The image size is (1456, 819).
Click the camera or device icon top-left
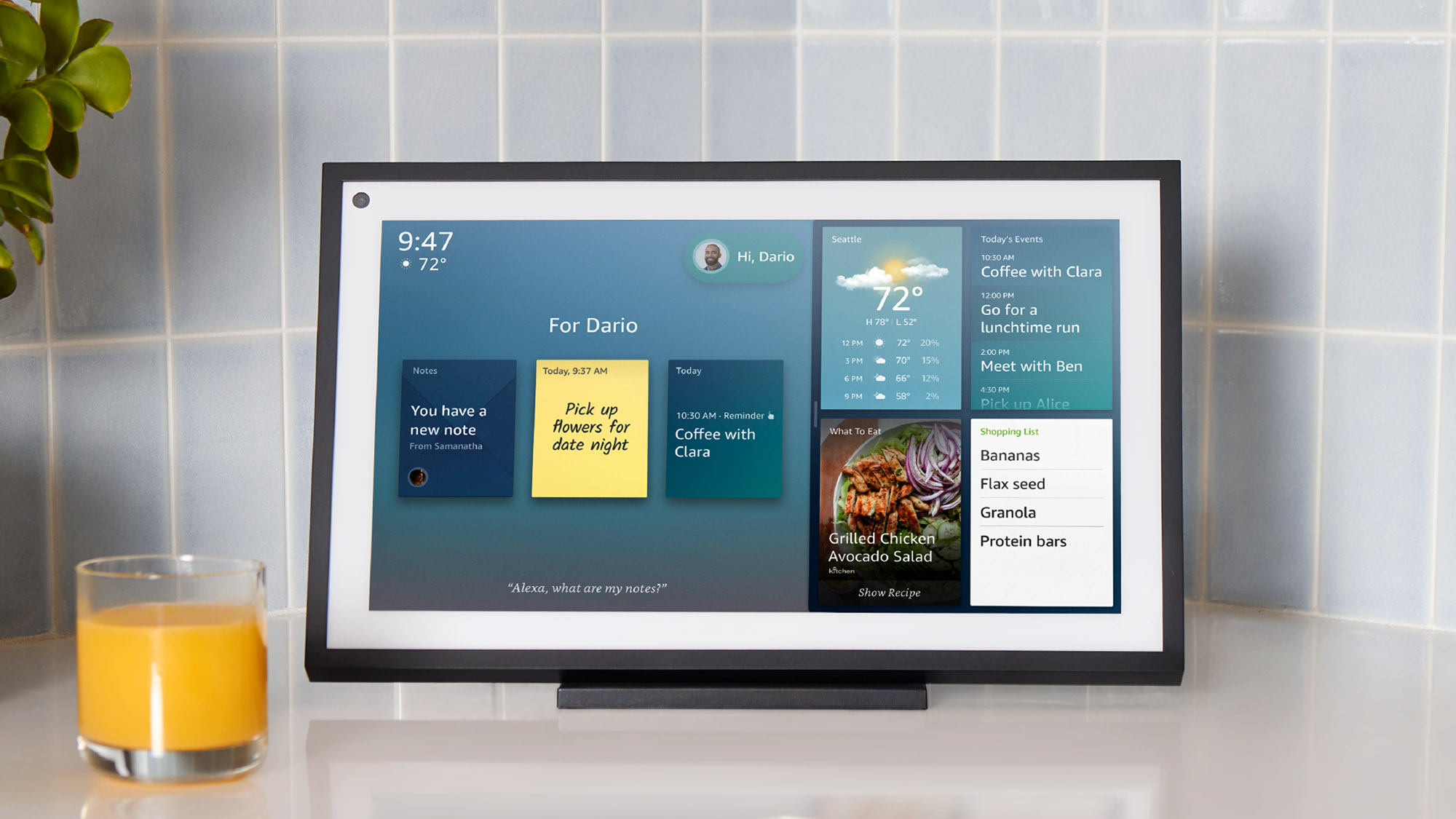[x=363, y=198]
